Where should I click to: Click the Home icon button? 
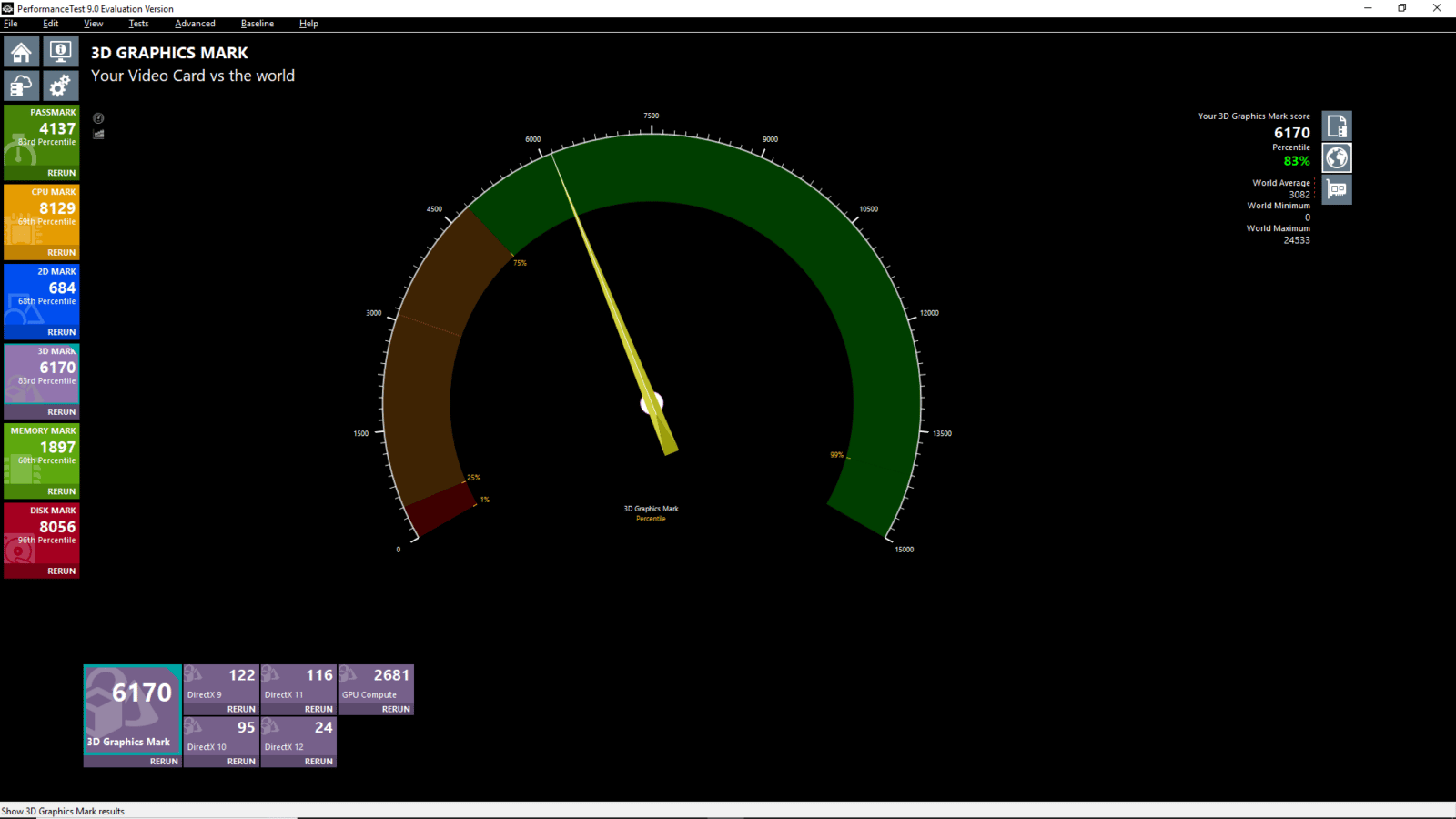tap(22, 53)
